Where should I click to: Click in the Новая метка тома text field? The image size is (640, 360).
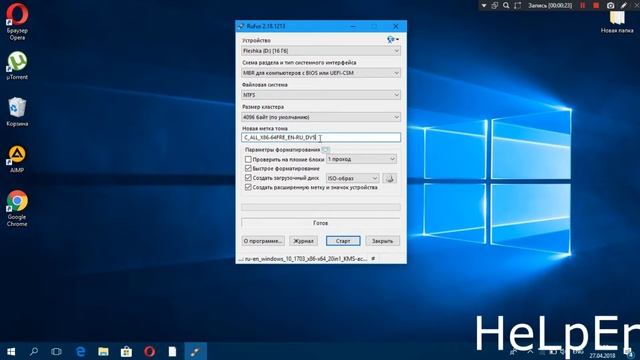point(321,138)
